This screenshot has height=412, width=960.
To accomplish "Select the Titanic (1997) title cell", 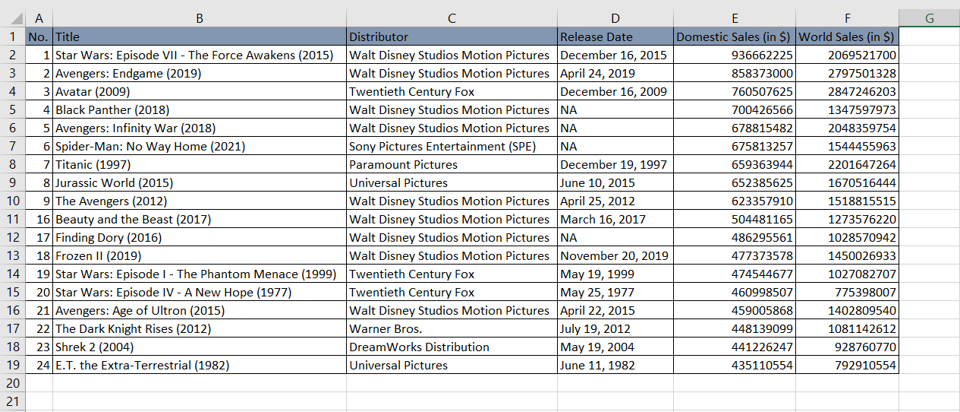I will (x=200, y=165).
